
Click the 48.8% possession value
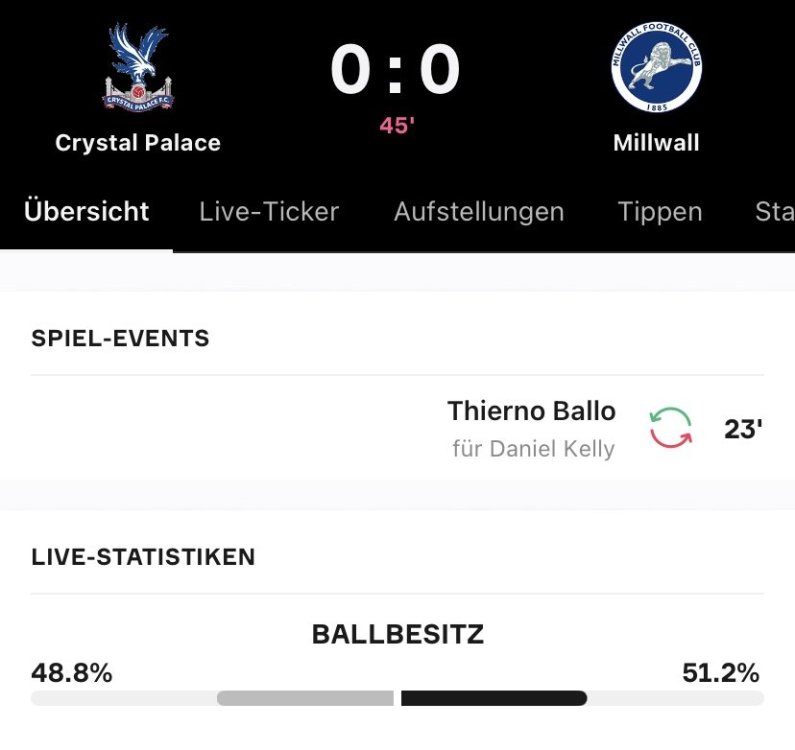72,673
